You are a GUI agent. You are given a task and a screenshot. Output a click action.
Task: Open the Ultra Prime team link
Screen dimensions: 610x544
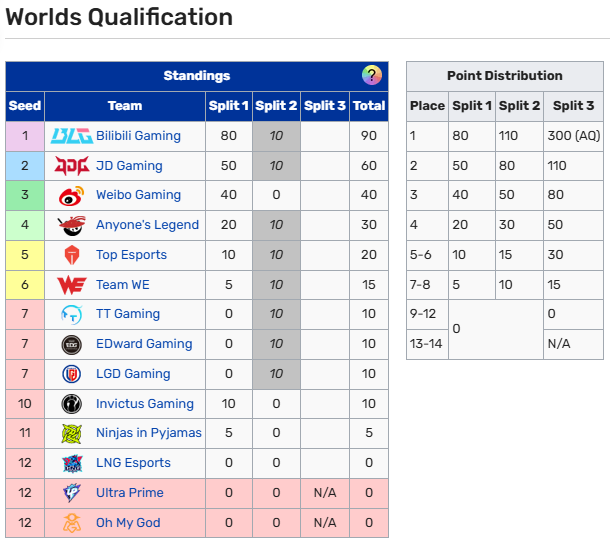130,493
